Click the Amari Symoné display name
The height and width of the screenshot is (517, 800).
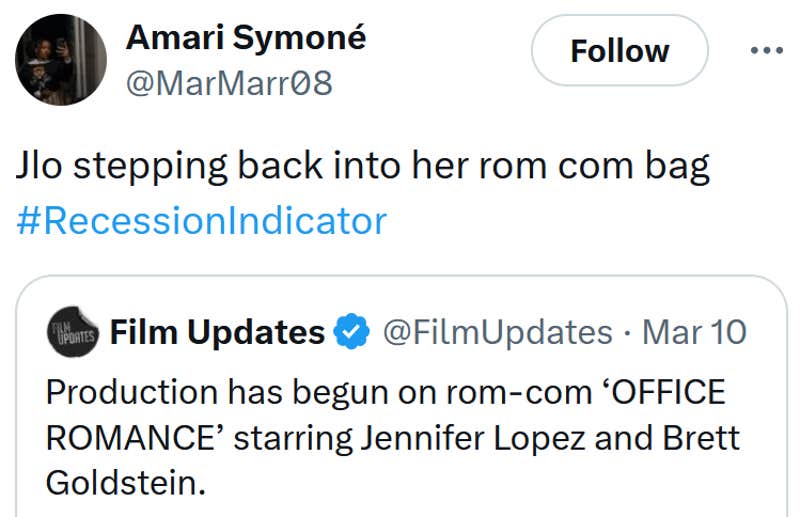[246, 38]
